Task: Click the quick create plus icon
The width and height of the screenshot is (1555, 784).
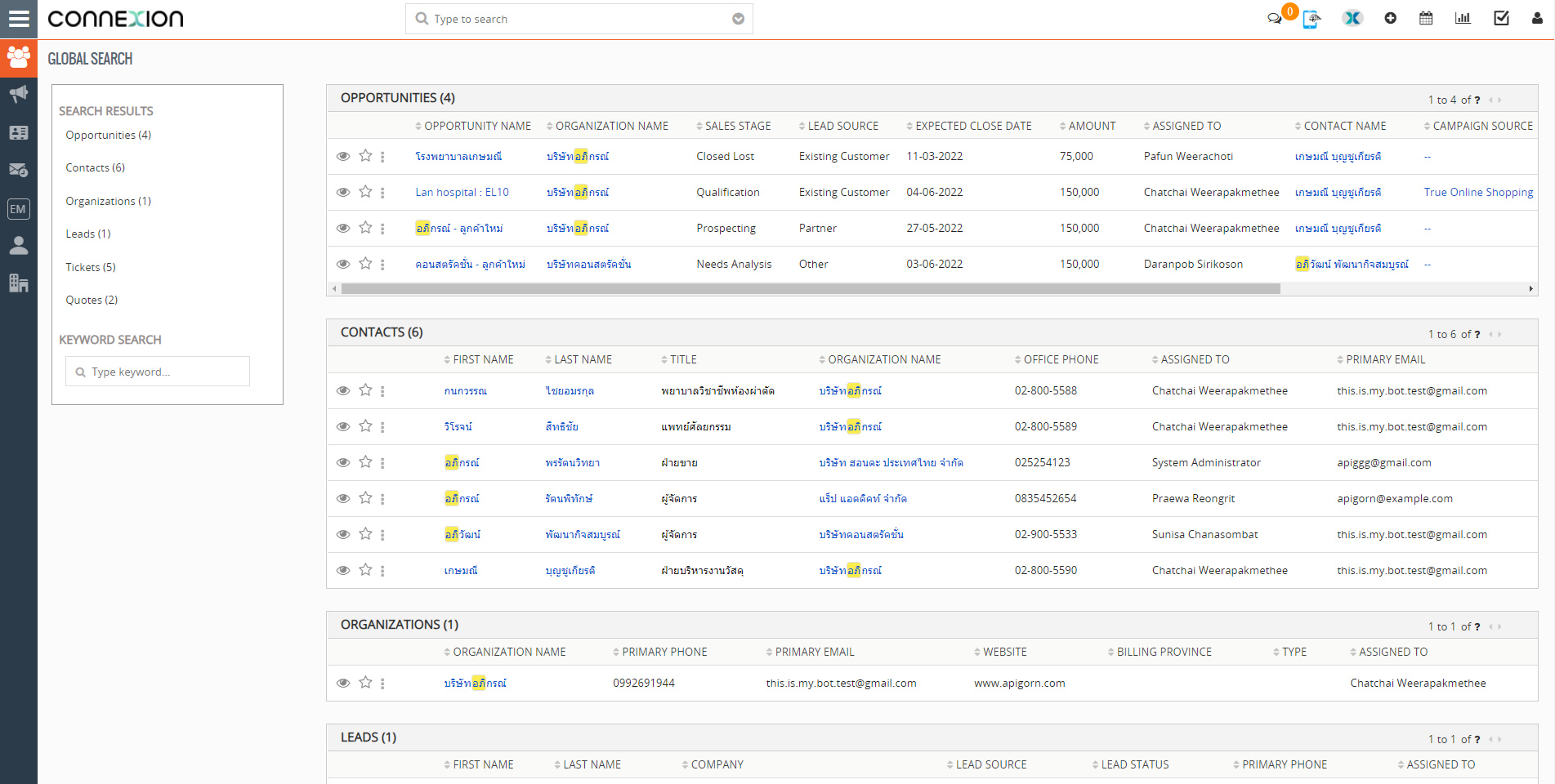Action: tap(1390, 18)
